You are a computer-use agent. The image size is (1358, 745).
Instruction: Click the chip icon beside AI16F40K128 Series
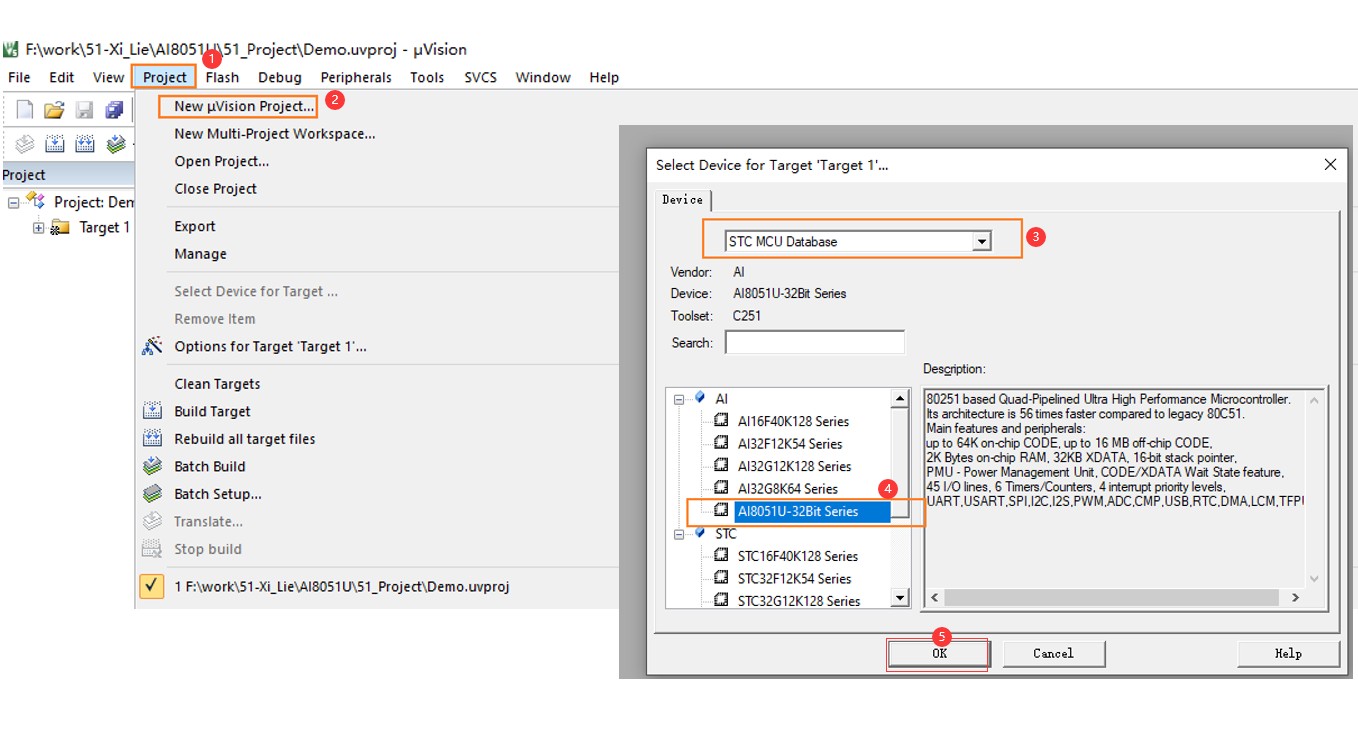721,421
